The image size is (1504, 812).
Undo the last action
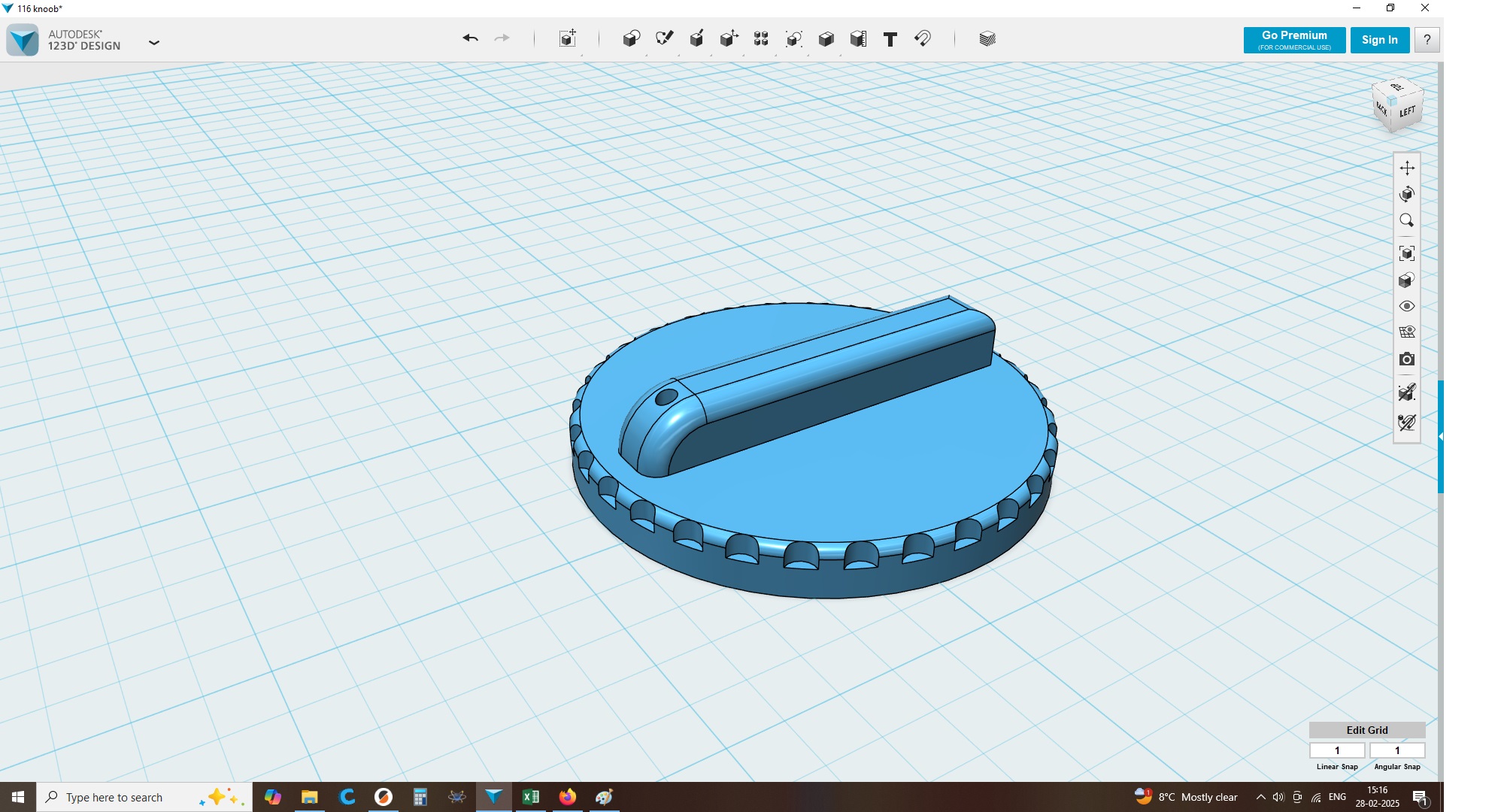click(470, 38)
